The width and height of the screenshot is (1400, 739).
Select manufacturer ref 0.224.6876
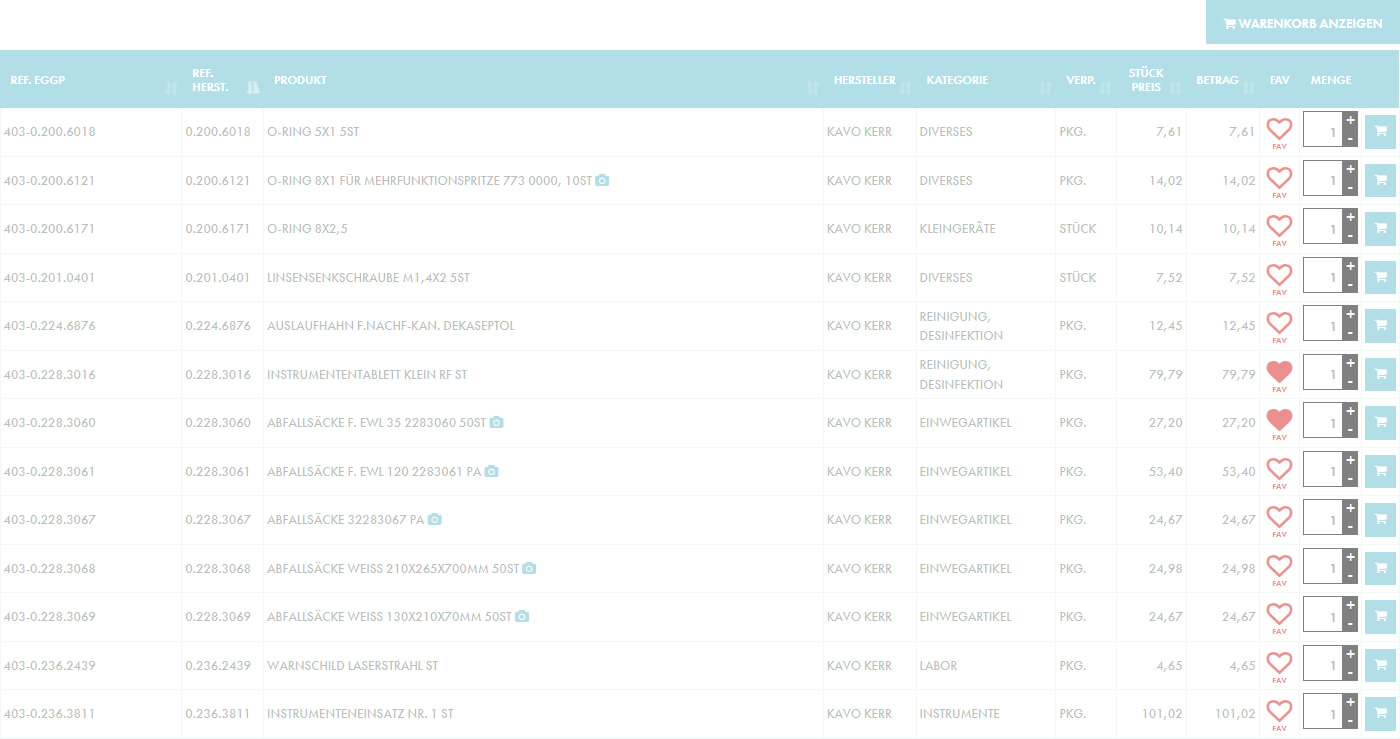218,326
